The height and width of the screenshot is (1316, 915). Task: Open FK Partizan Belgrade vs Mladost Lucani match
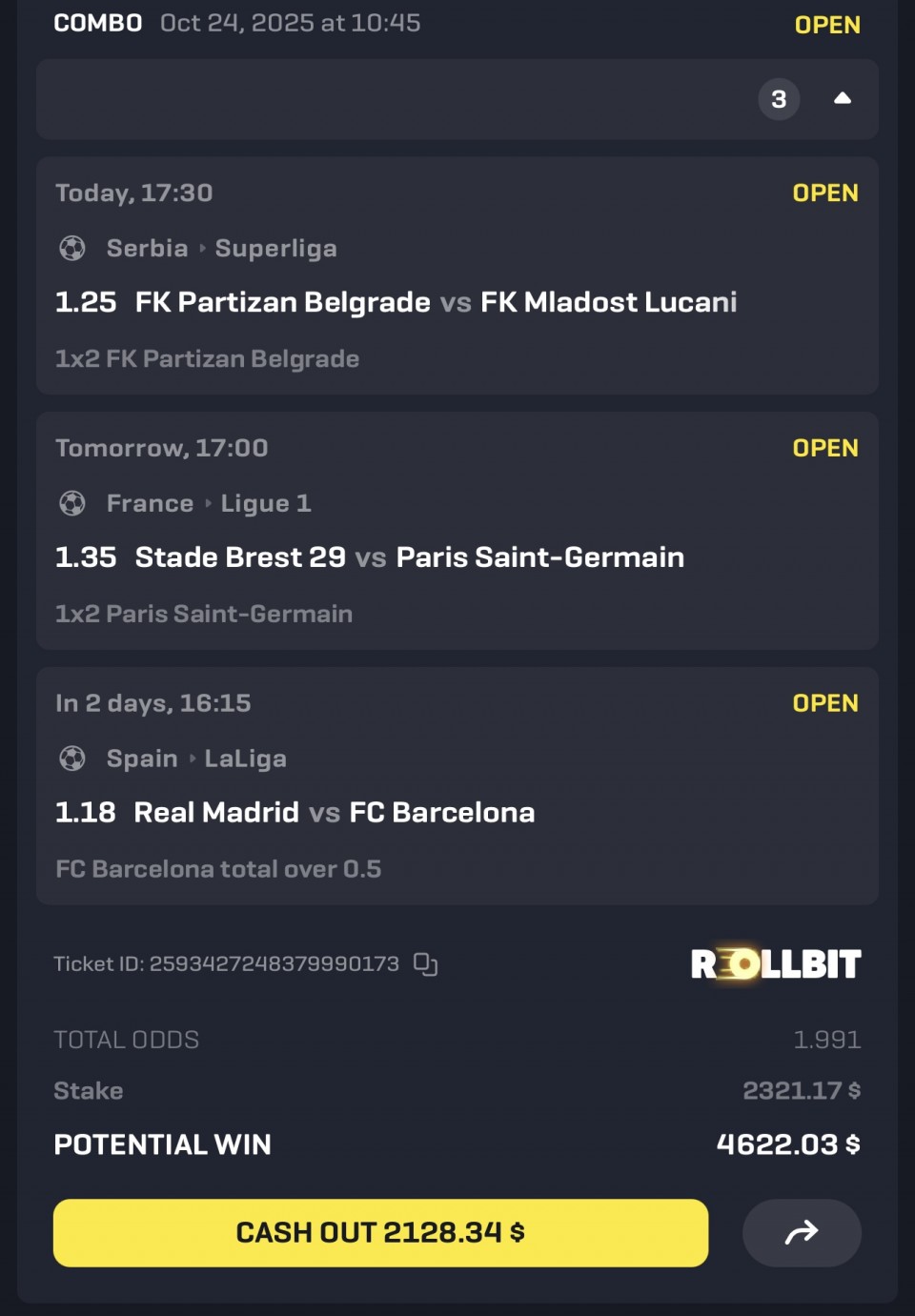436,302
